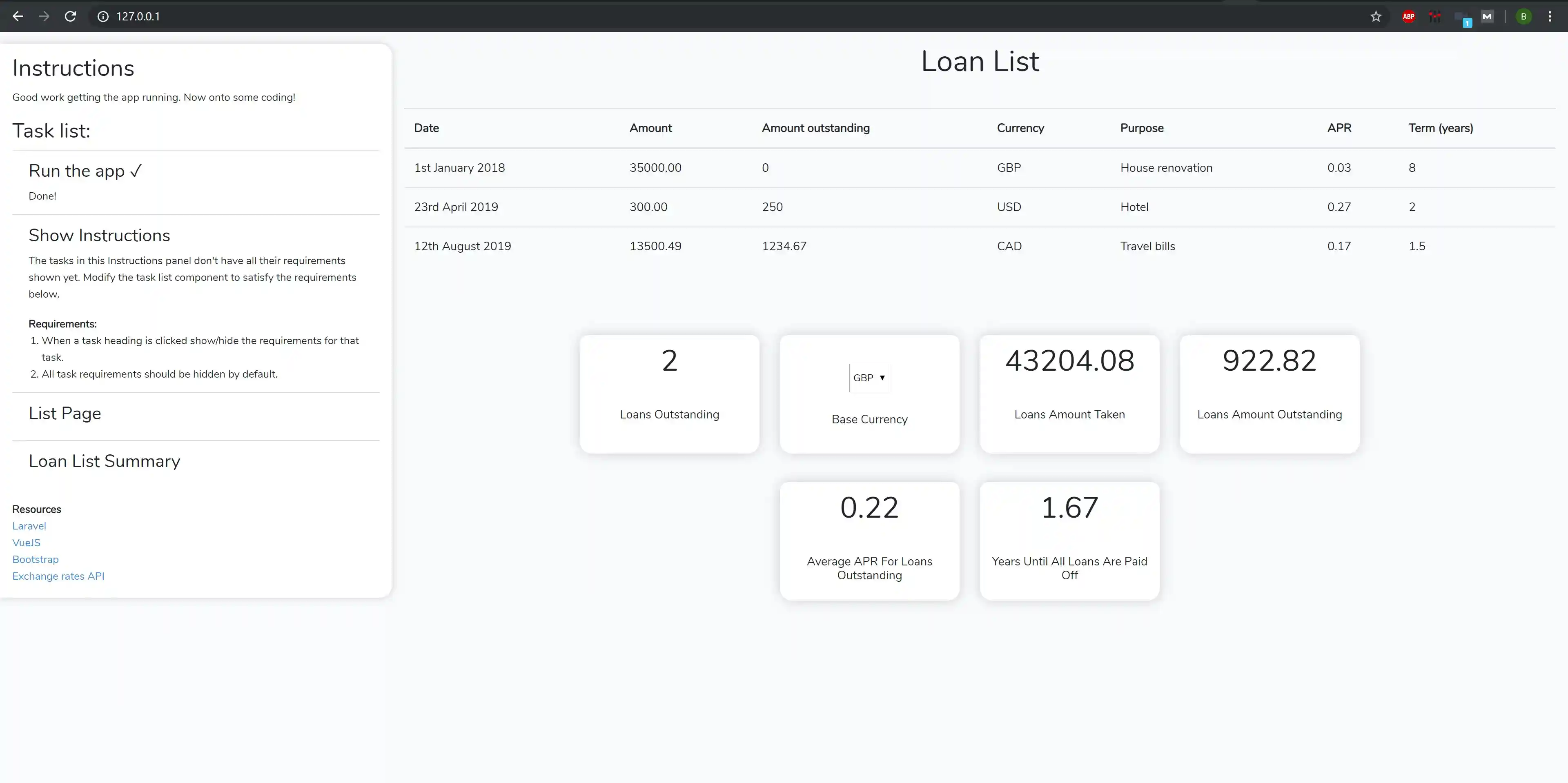
Task: Open the Base Currency GBP dropdown
Action: [869, 378]
